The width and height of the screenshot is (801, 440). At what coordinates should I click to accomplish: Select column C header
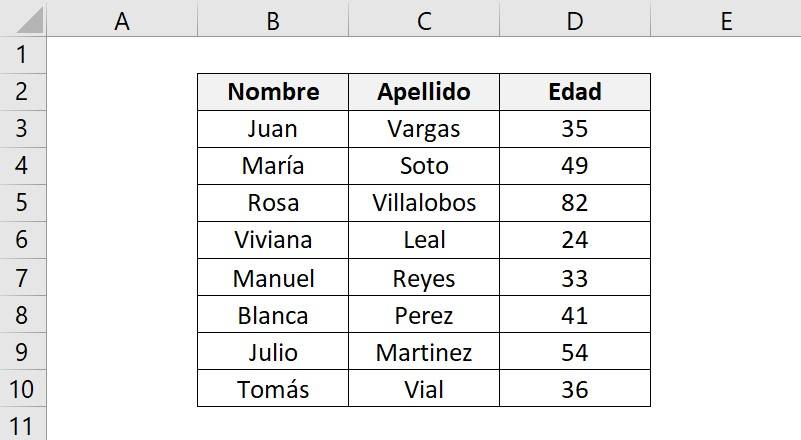(x=424, y=20)
